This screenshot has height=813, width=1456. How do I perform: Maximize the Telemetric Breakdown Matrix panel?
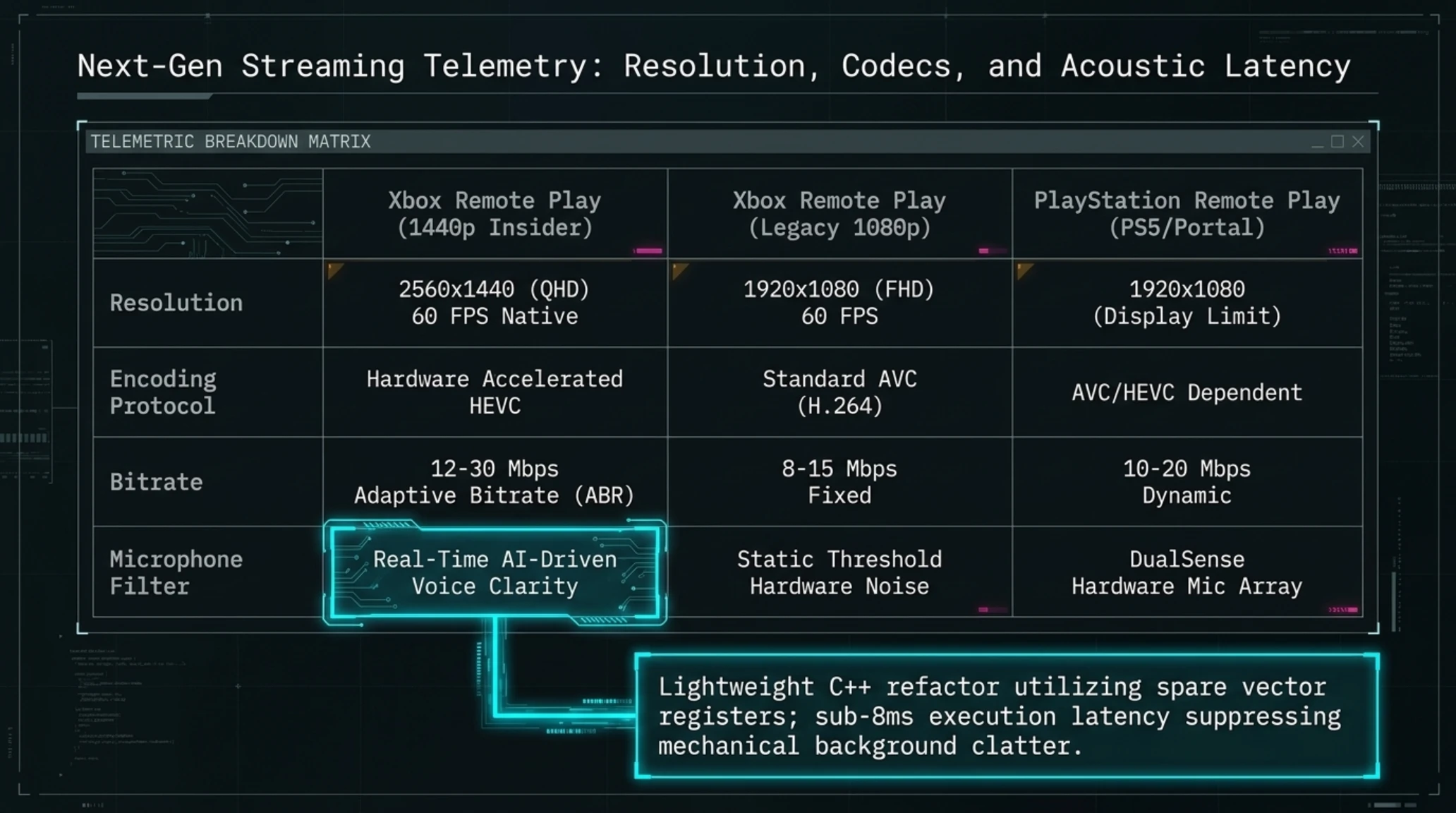click(1337, 142)
